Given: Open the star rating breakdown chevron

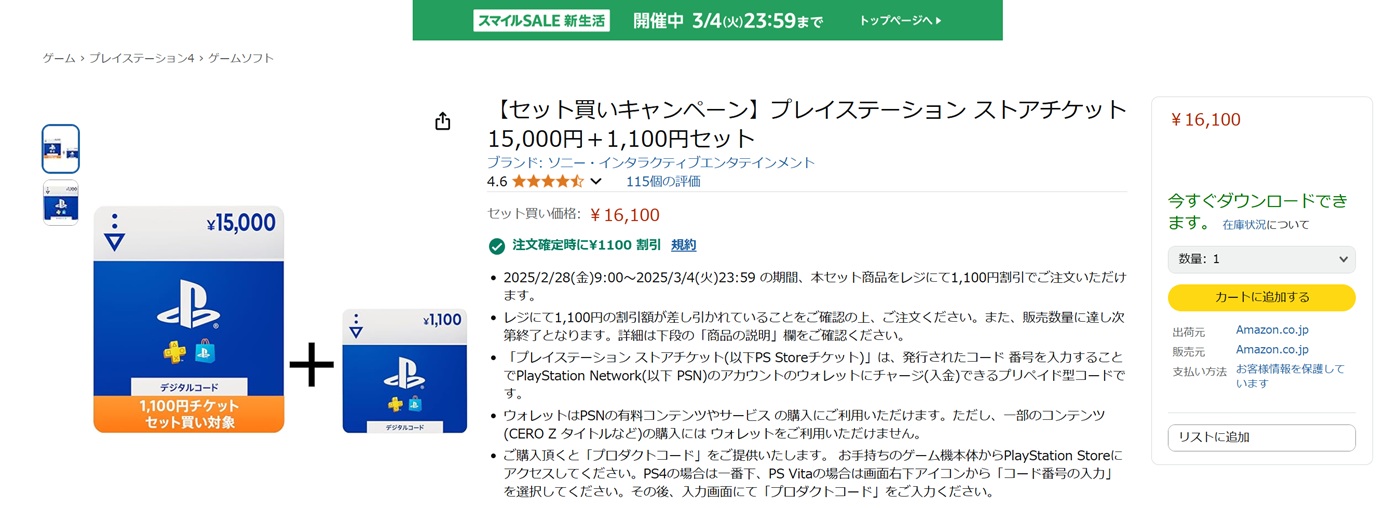Looking at the screenshot, I should point(596,182).
